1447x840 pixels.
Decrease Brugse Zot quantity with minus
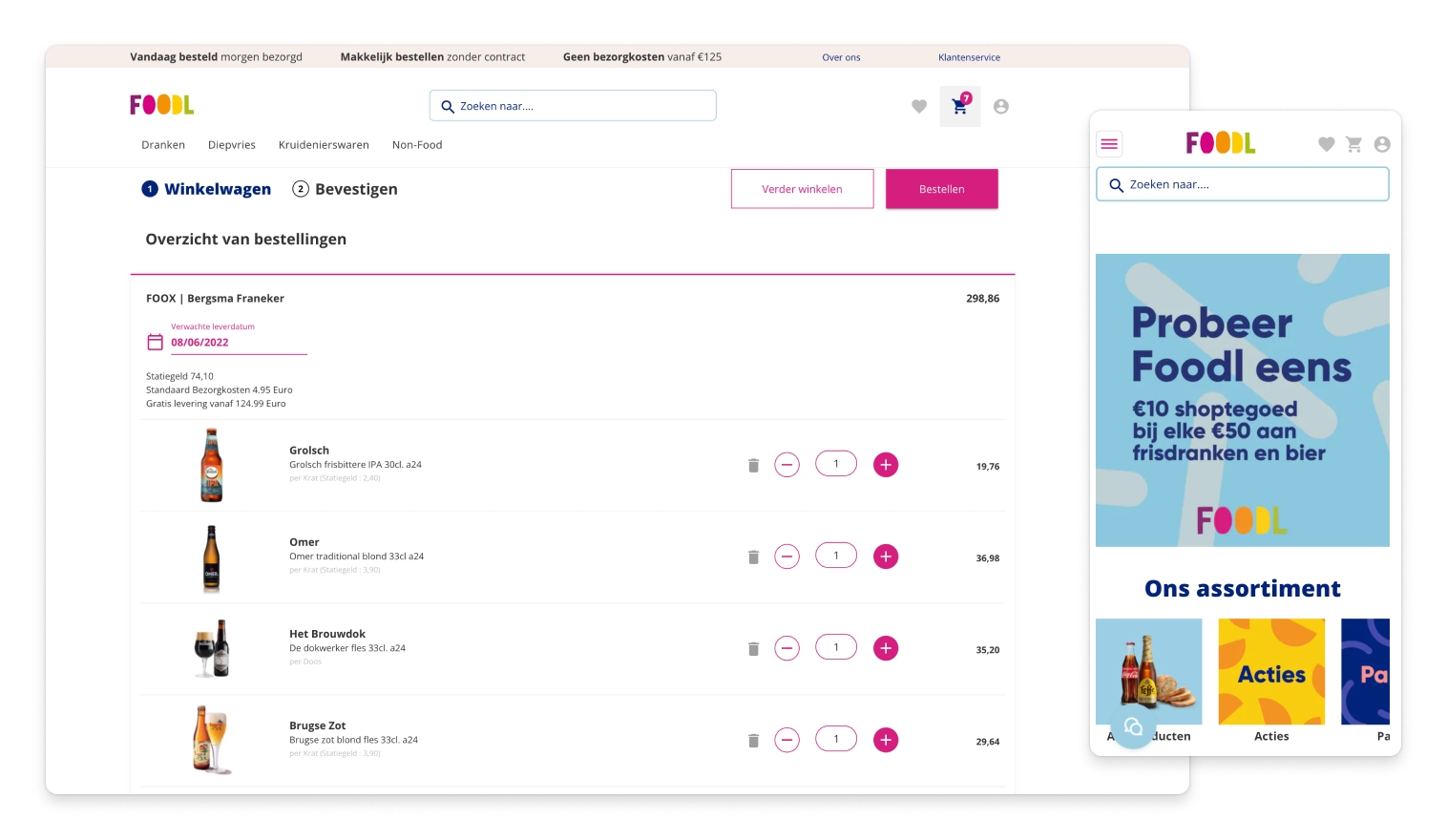(786, 740)
